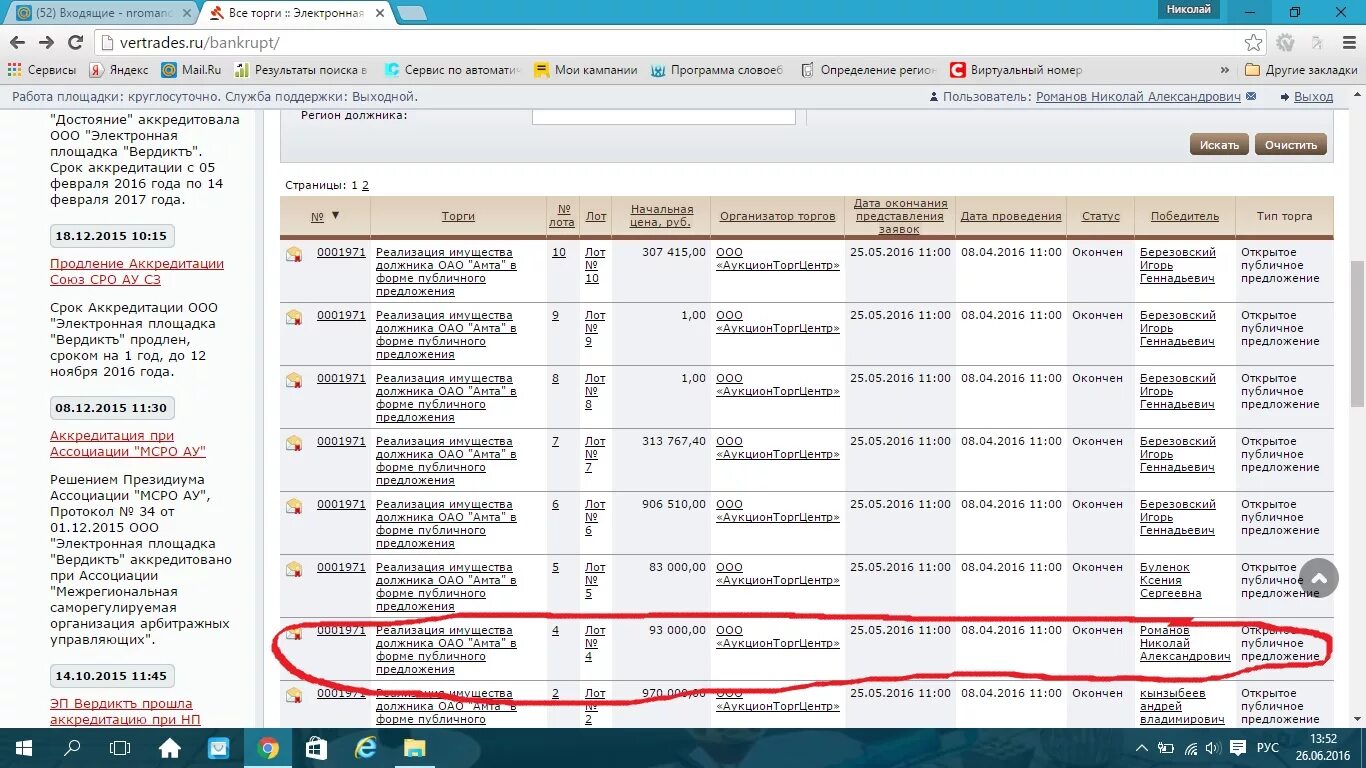Open Chrome from the taskbar

coord(267,747)
